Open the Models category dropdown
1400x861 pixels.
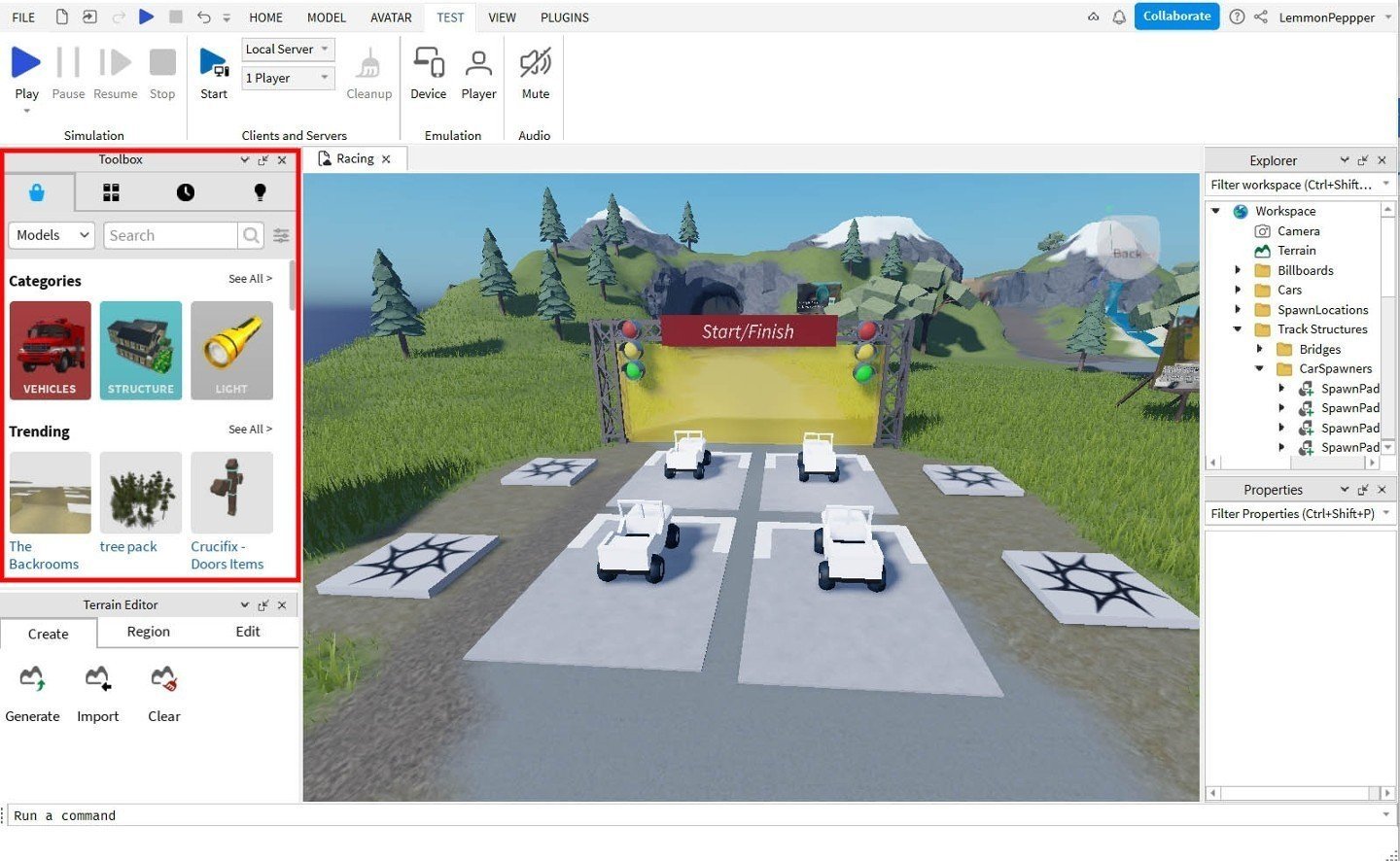52,235
